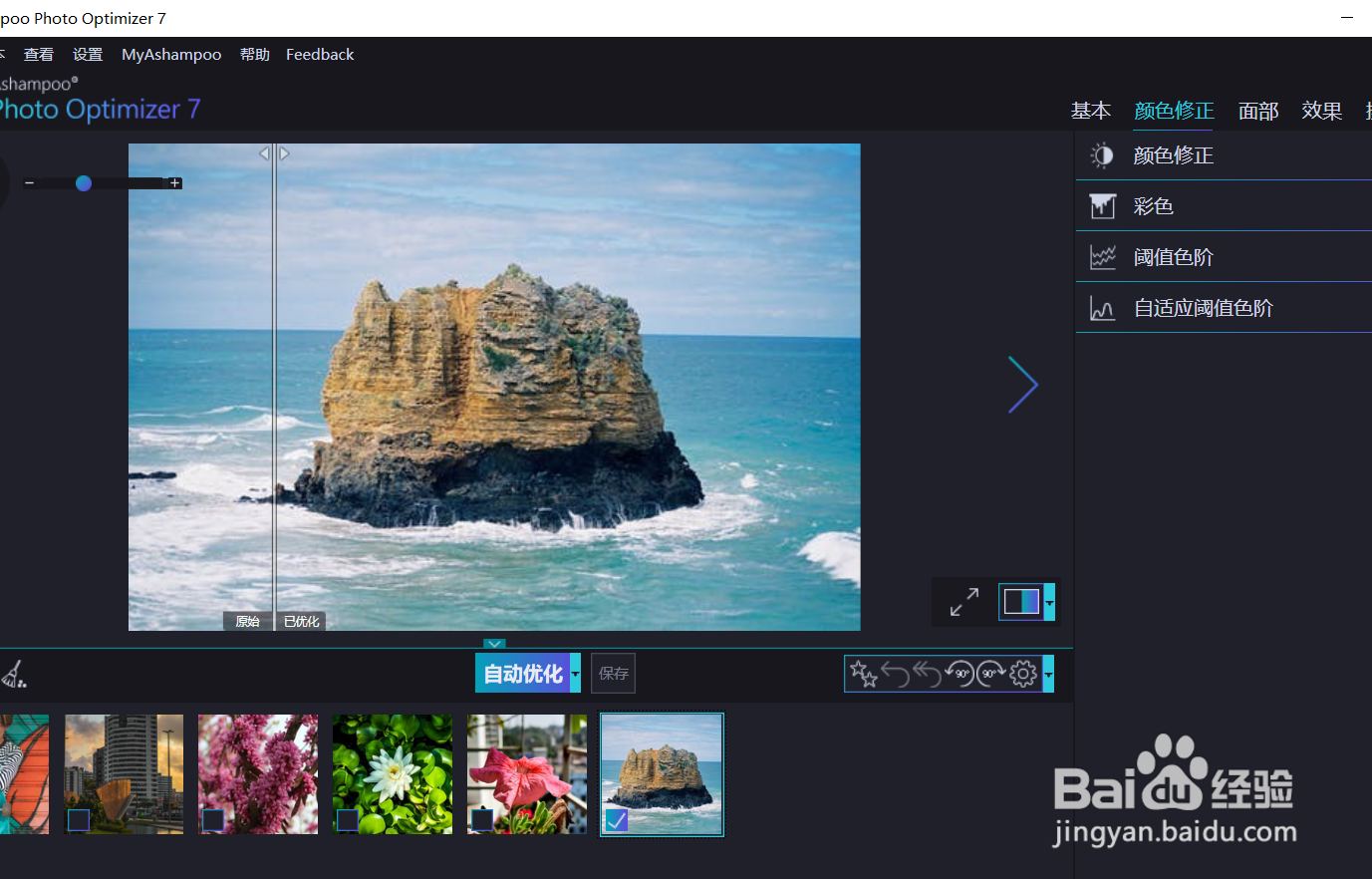Switch to the 效果 tab
This screenshot has height=879, width=1372.
[1322, 111]
